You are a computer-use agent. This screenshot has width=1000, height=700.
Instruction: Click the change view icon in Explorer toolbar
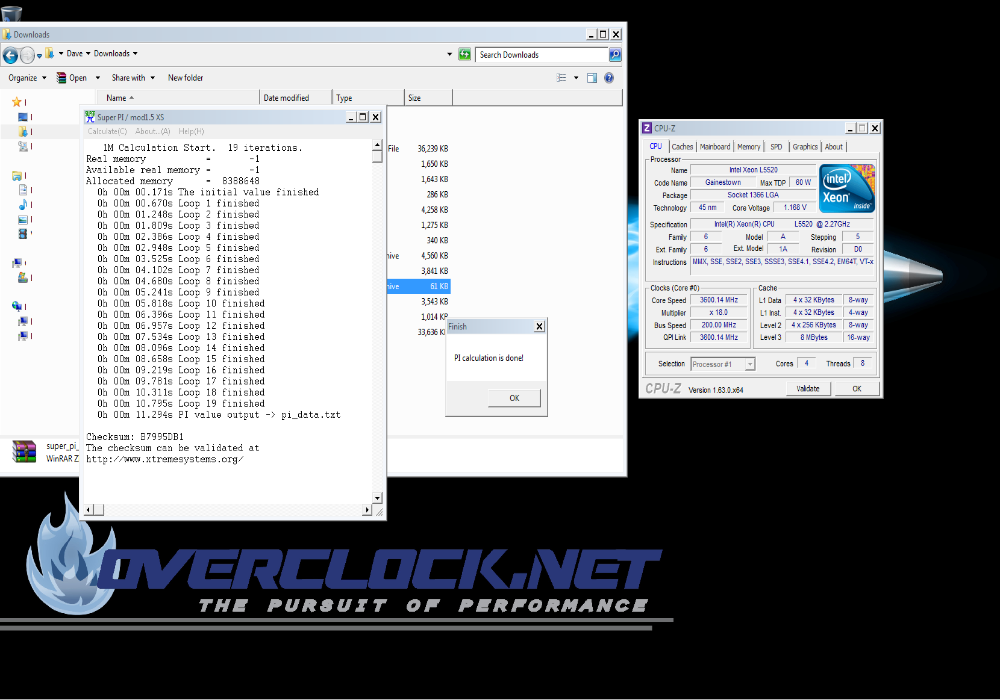click(562, 78)
